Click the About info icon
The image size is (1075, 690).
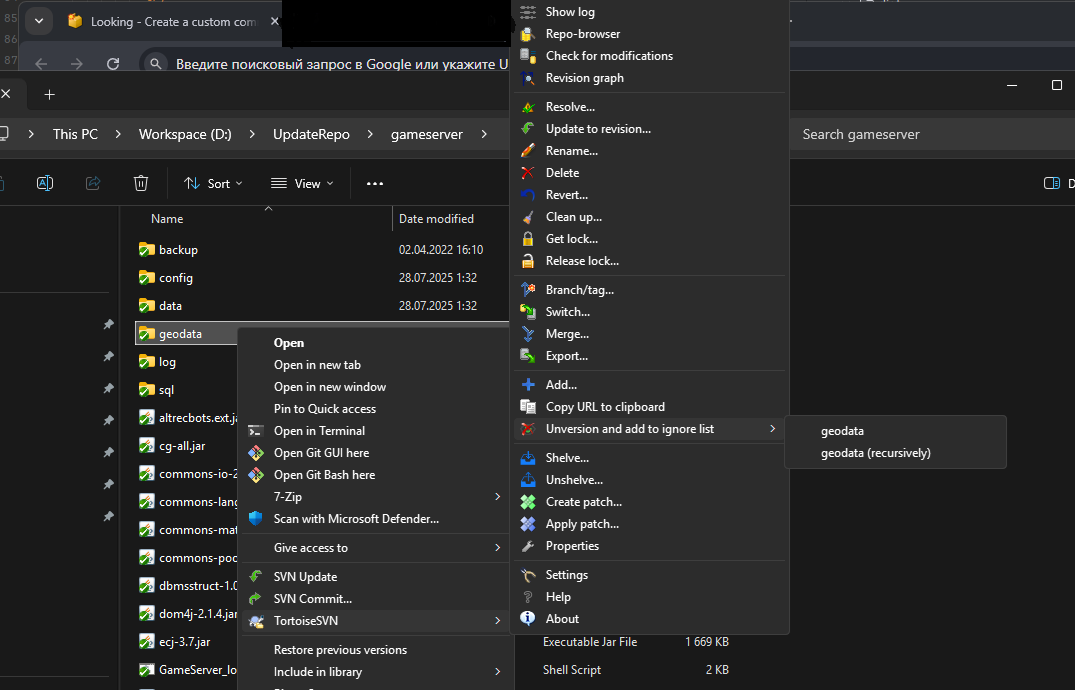click(x=528, y=619)
